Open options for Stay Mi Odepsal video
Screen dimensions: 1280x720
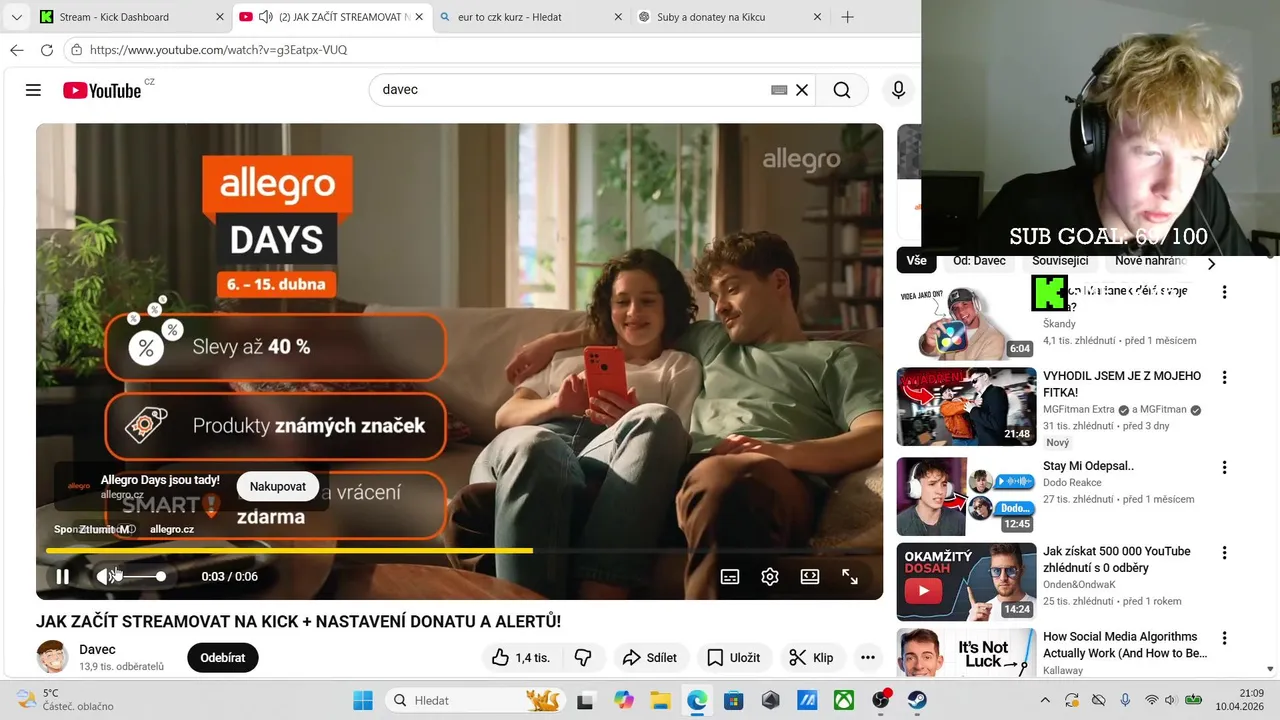click(1224, 467)
